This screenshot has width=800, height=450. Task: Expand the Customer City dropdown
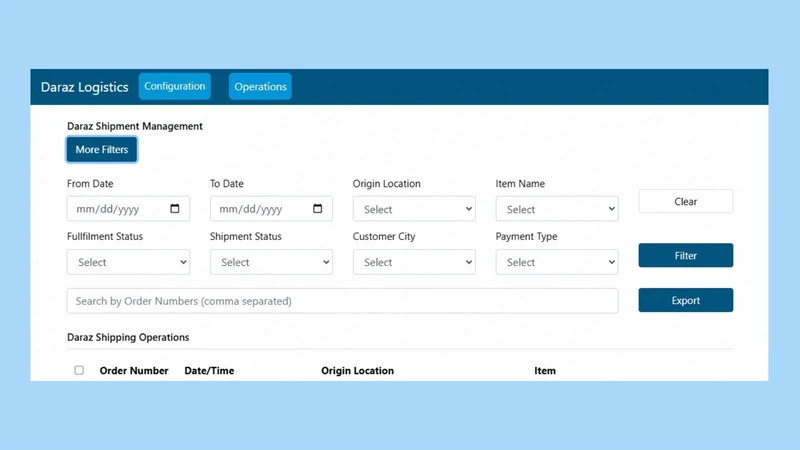[414, 262]
